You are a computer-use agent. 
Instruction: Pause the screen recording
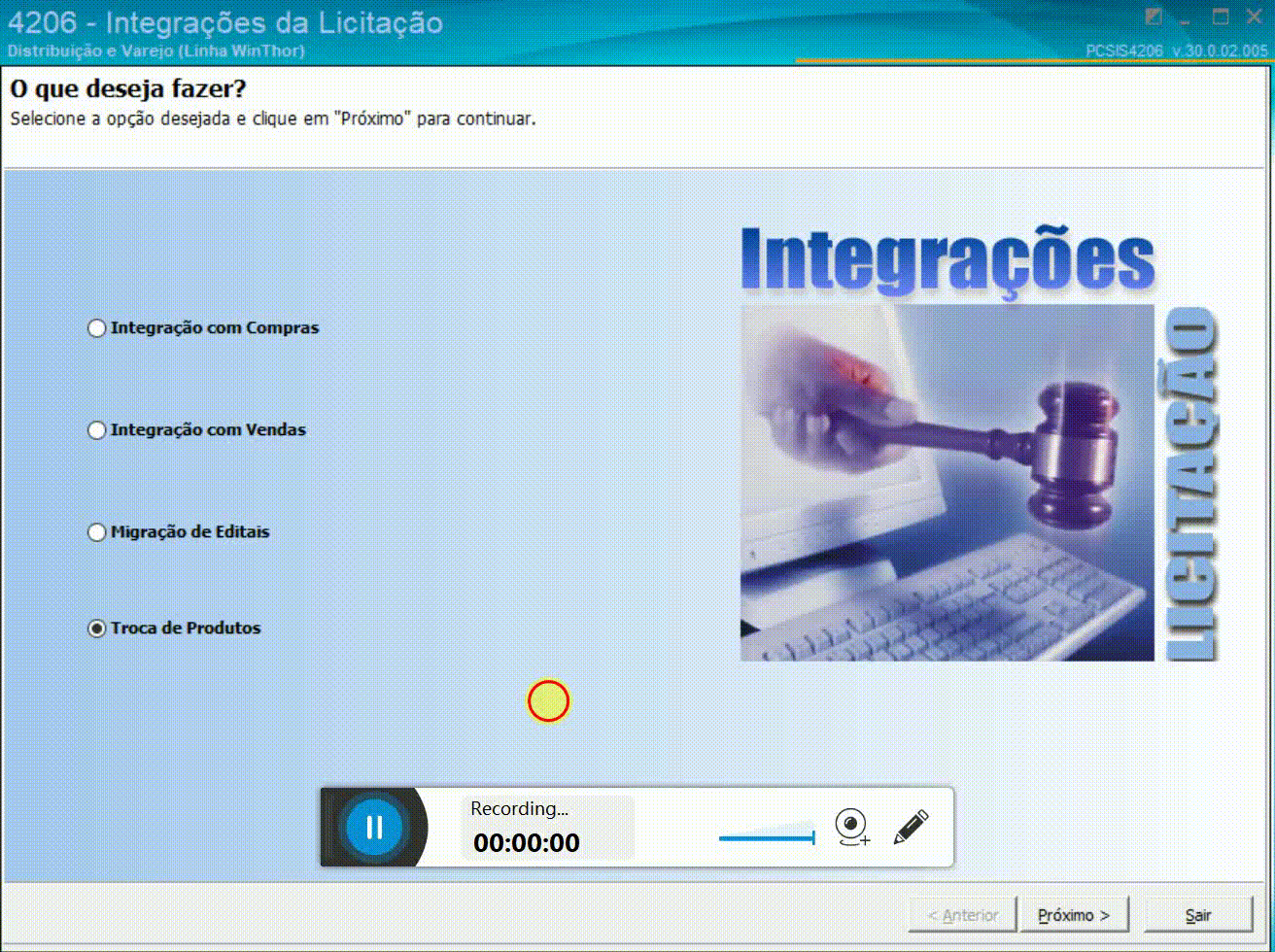[374, 828]
